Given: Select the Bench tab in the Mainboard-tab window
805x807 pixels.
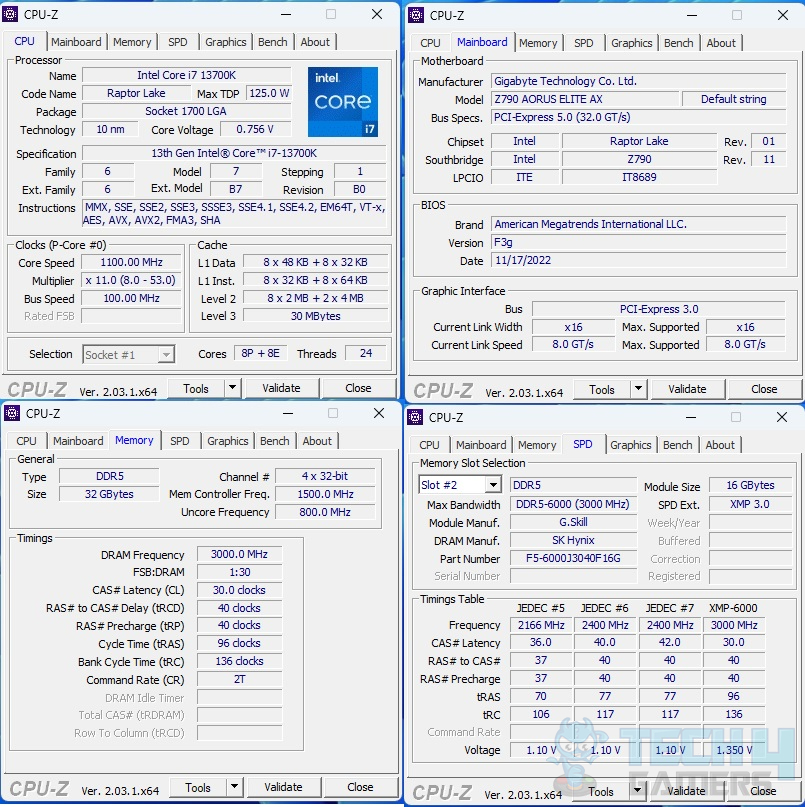Looking at the screenshot, I should pyautogui.click(x=679, y=43).
